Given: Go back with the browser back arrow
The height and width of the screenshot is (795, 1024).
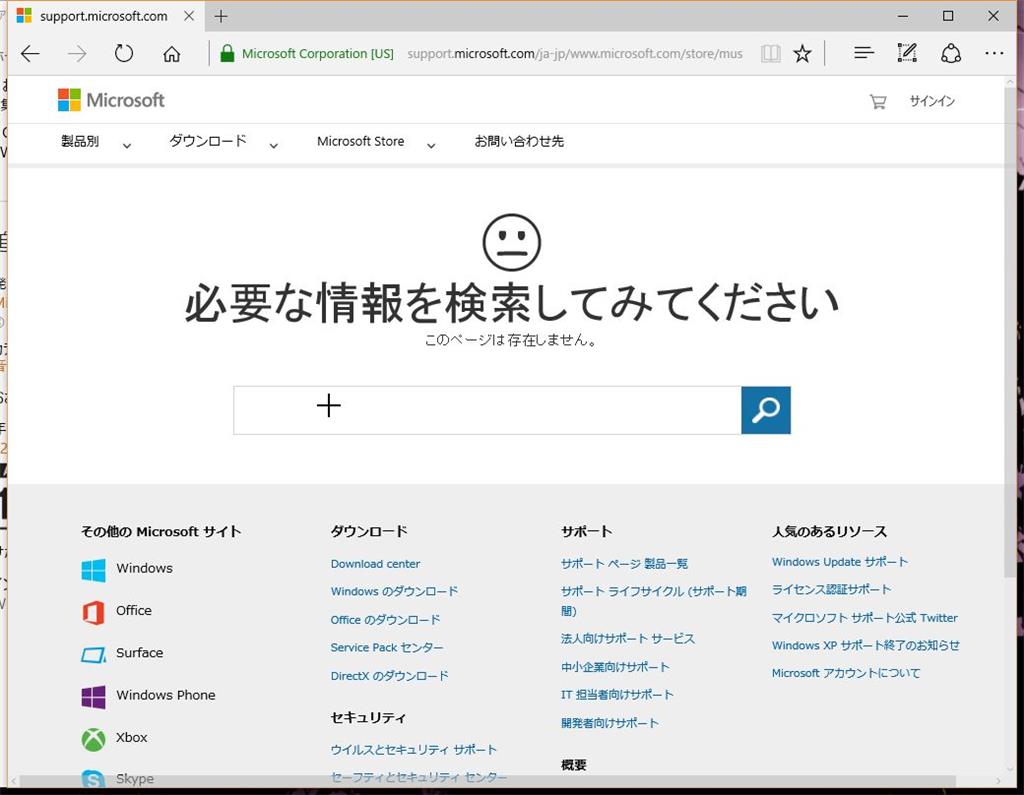Looking at the screenshot, I should click(30, 54).
